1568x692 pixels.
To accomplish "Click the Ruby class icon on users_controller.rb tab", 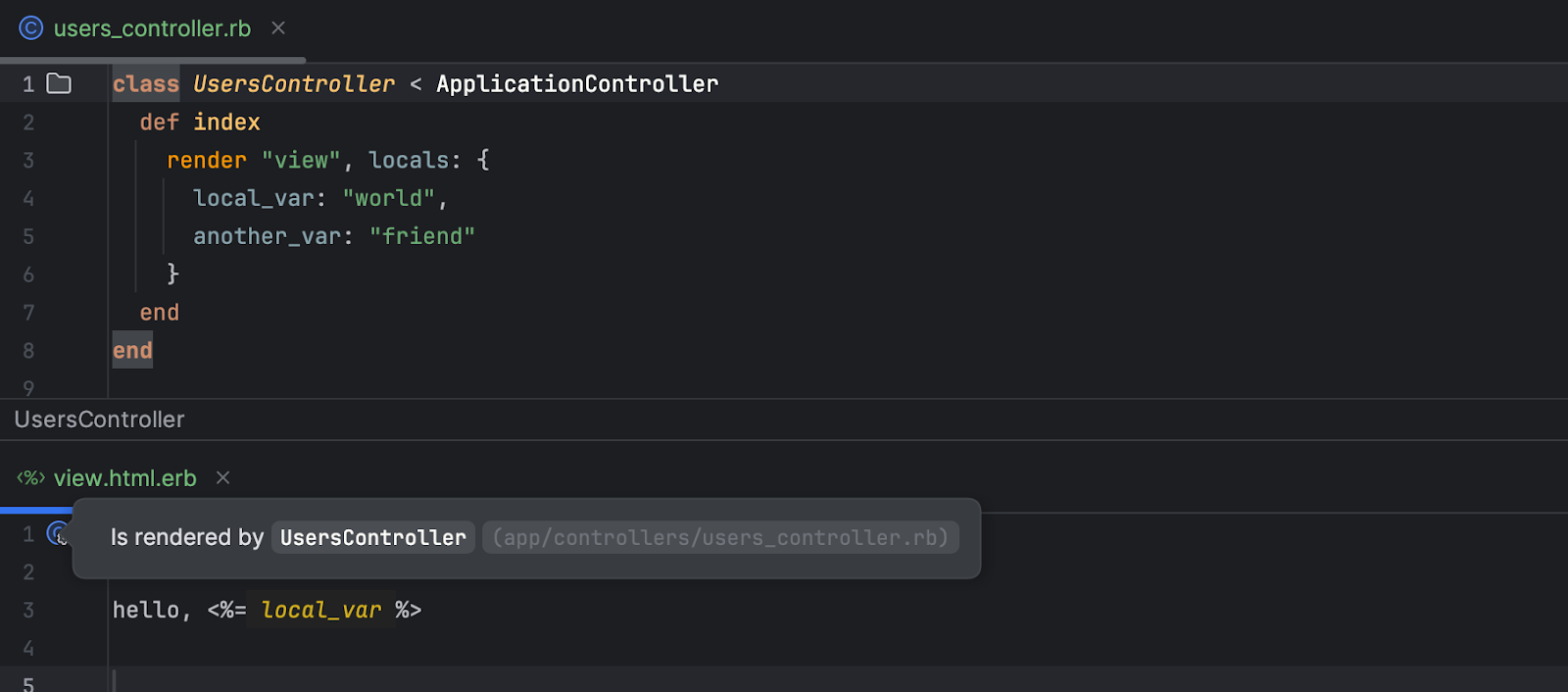I will (x=31, y=28).
